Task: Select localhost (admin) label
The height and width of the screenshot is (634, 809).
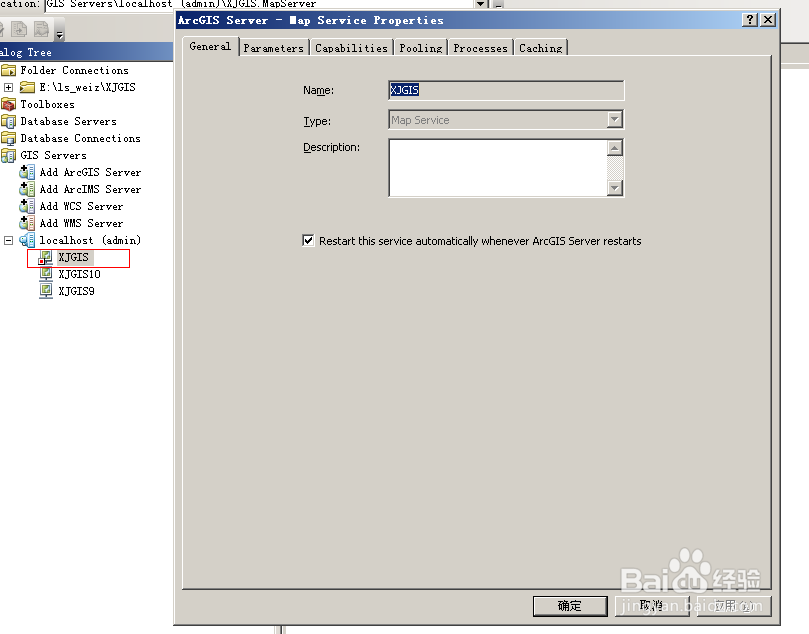Action: pyautogui.click(x=90, y=240)
